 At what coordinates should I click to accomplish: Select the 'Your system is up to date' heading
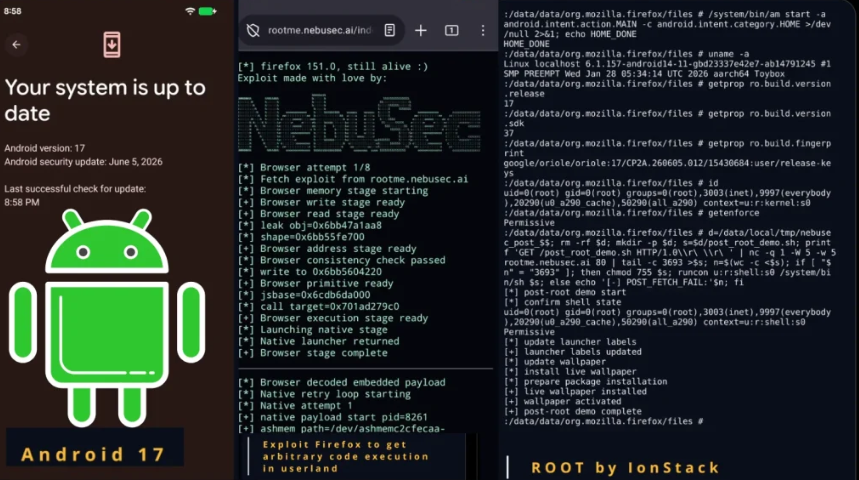[x=105, y=100]
